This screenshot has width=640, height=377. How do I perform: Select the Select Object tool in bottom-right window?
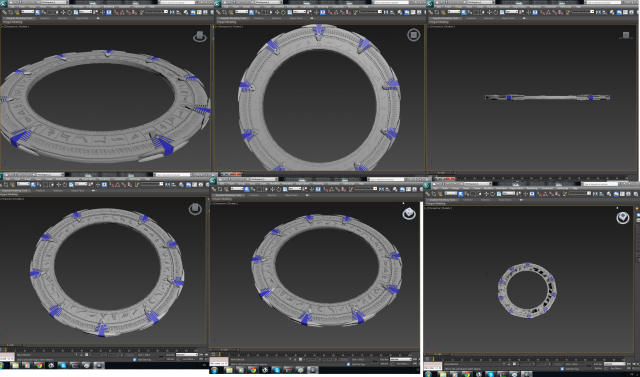460,194
